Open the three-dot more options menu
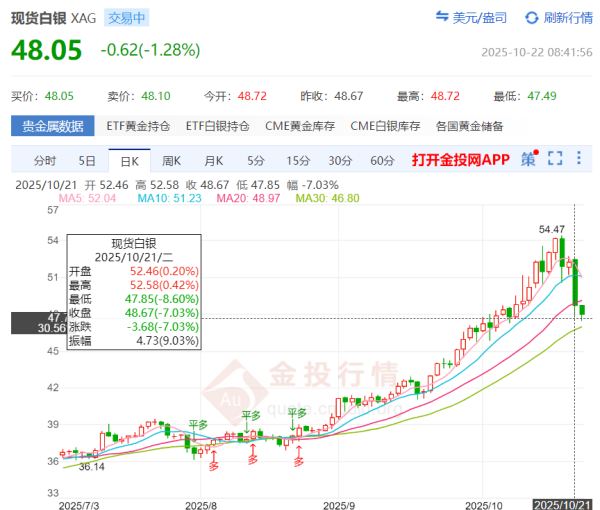The image size is (600, 510). (x=580, y=159)
